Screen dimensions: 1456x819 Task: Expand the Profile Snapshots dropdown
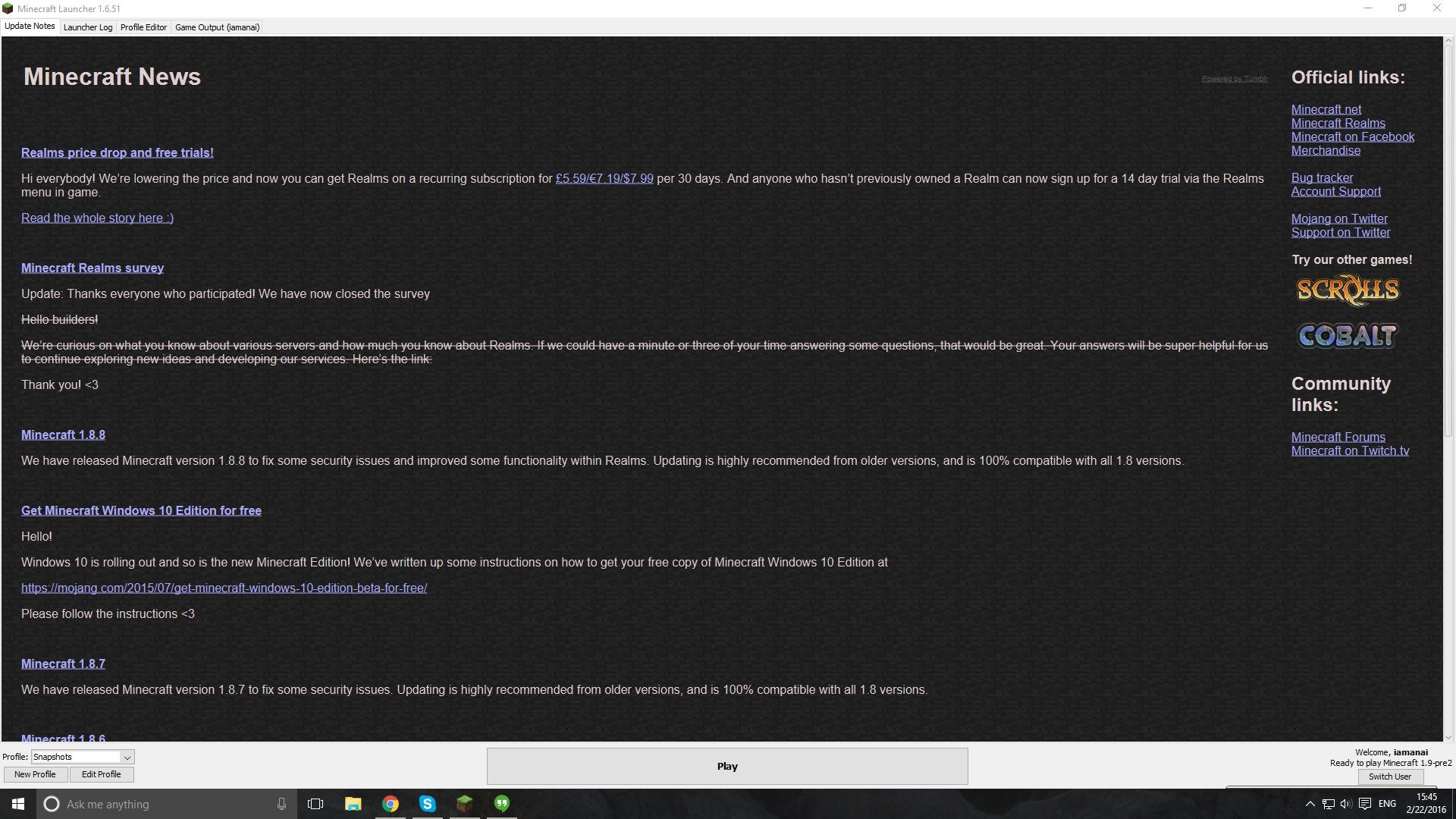point(127,757)
